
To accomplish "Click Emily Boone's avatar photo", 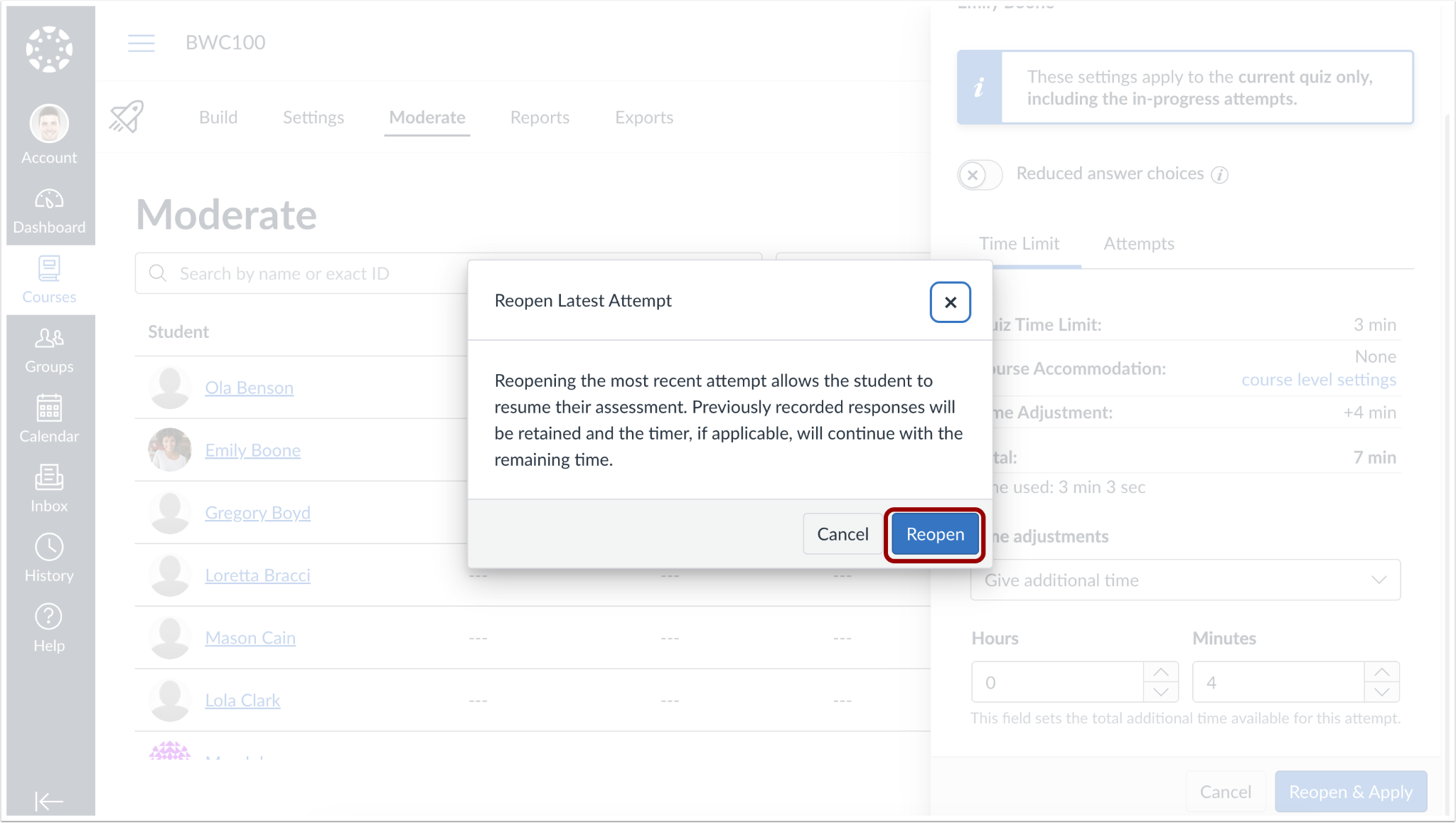I will coord(170,450).
